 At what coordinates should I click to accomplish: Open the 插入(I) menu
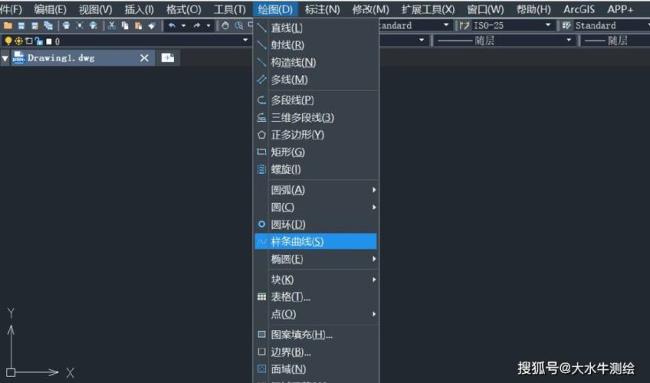point(139,9)
